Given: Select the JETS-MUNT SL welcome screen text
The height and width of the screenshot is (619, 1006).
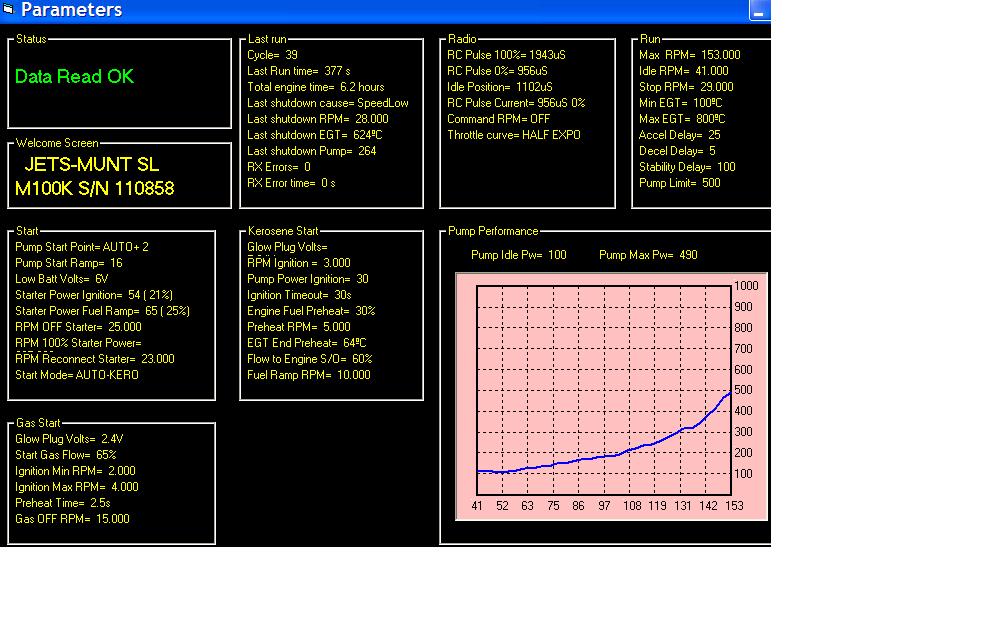Looking at the screenshot, I should [x=91, y=165].
